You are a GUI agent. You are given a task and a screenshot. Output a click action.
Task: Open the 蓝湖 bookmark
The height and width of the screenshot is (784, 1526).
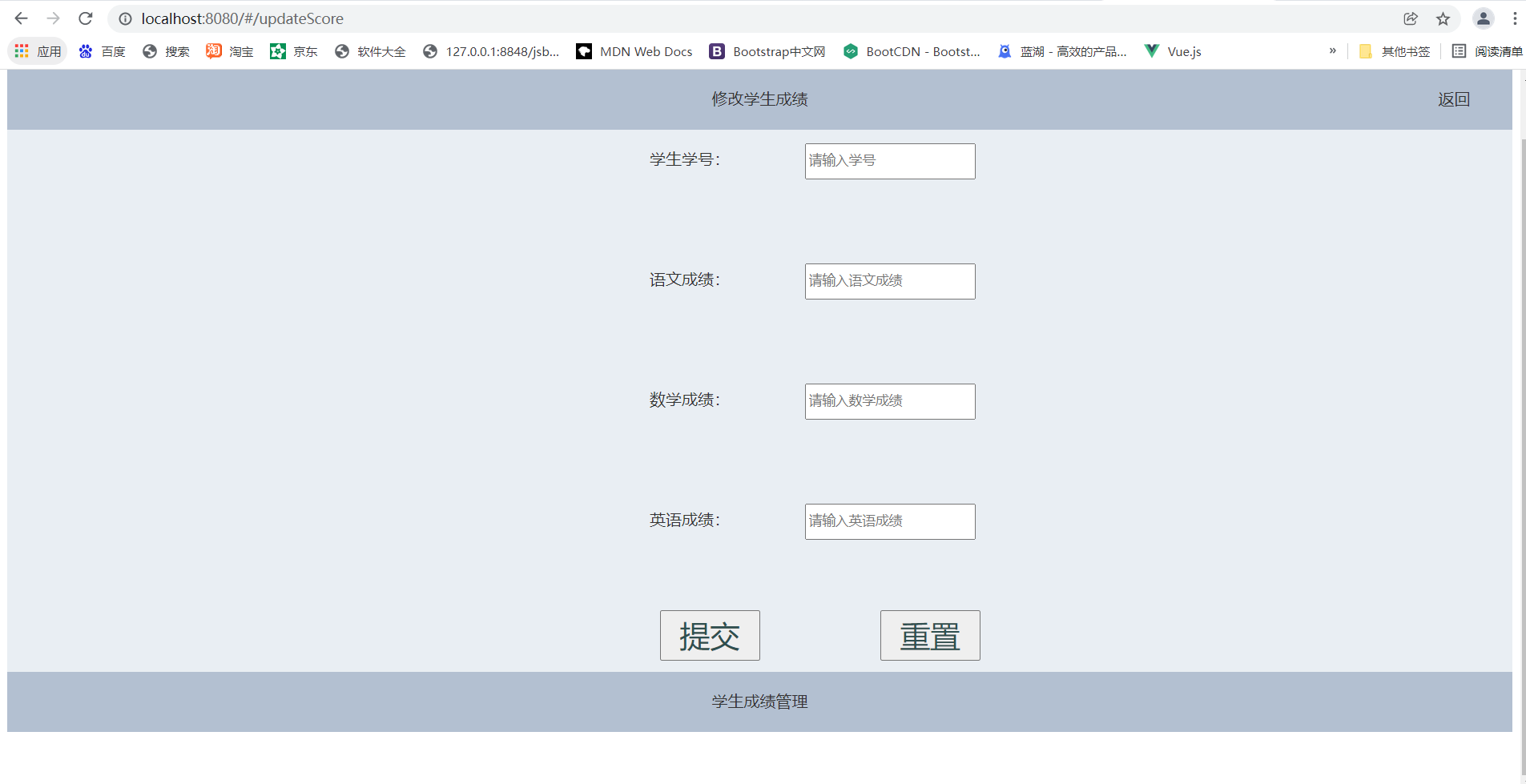[1062, 51]
